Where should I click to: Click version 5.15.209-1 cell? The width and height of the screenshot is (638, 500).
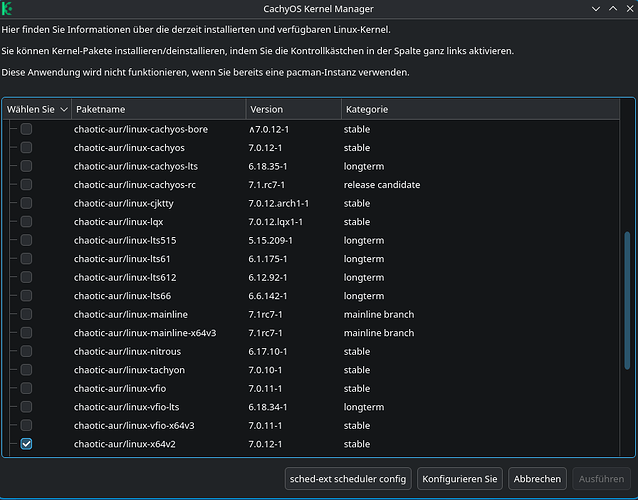click(270, 240)
